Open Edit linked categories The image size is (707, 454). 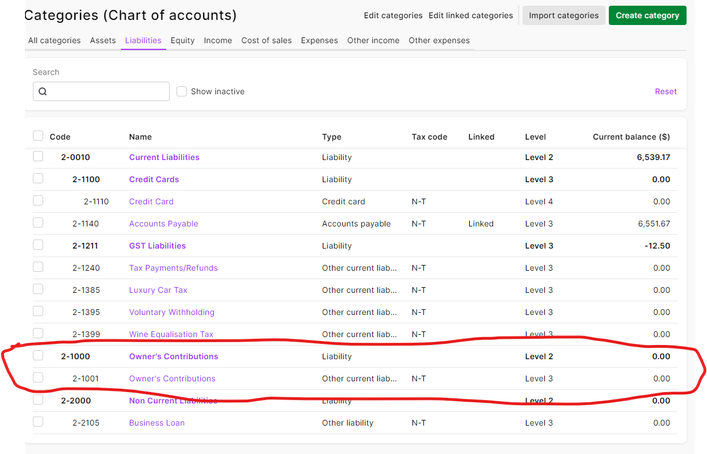(470, 16)
